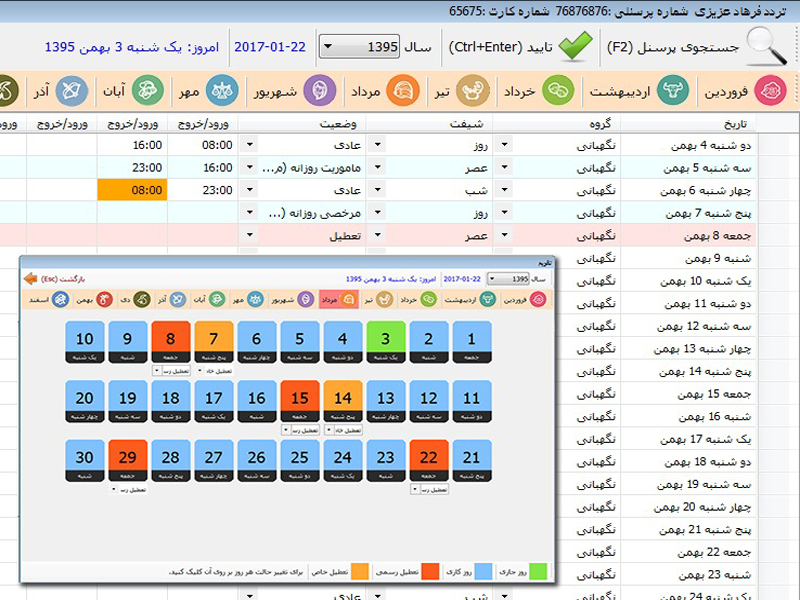Click the Back (Esc) link in popup
The image size is (800, 600).
[x=63, y=279]
